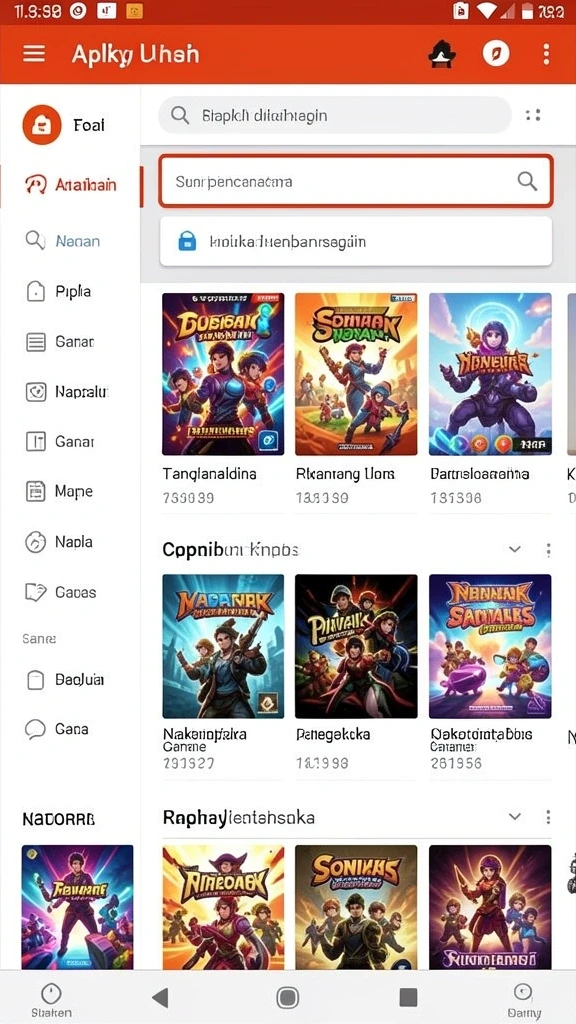Open the Darmsloaarina game cover
The width and height of the screenshot is (576, 1024).
pos(490,374)
